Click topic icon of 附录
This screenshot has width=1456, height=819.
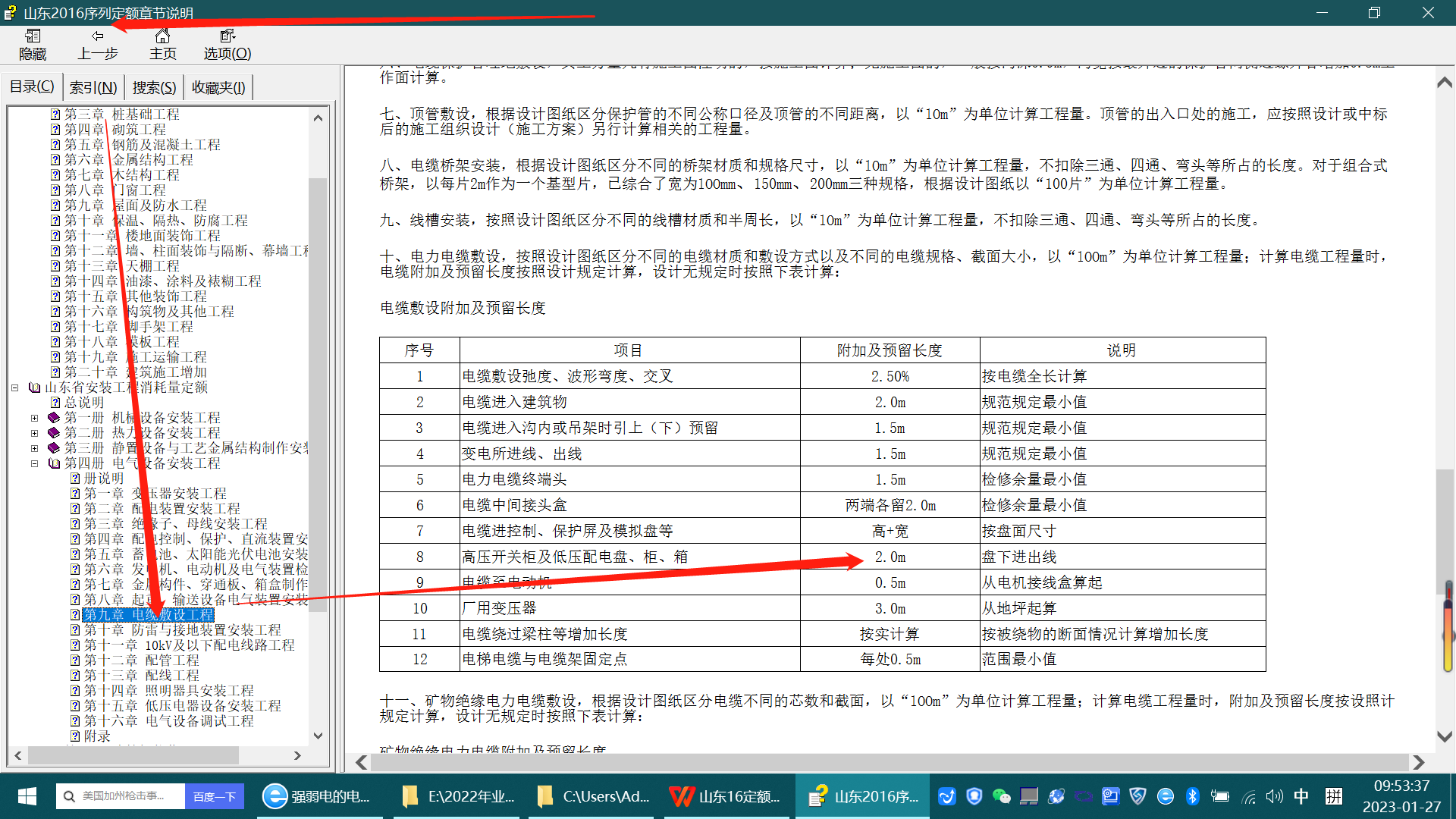75,736
